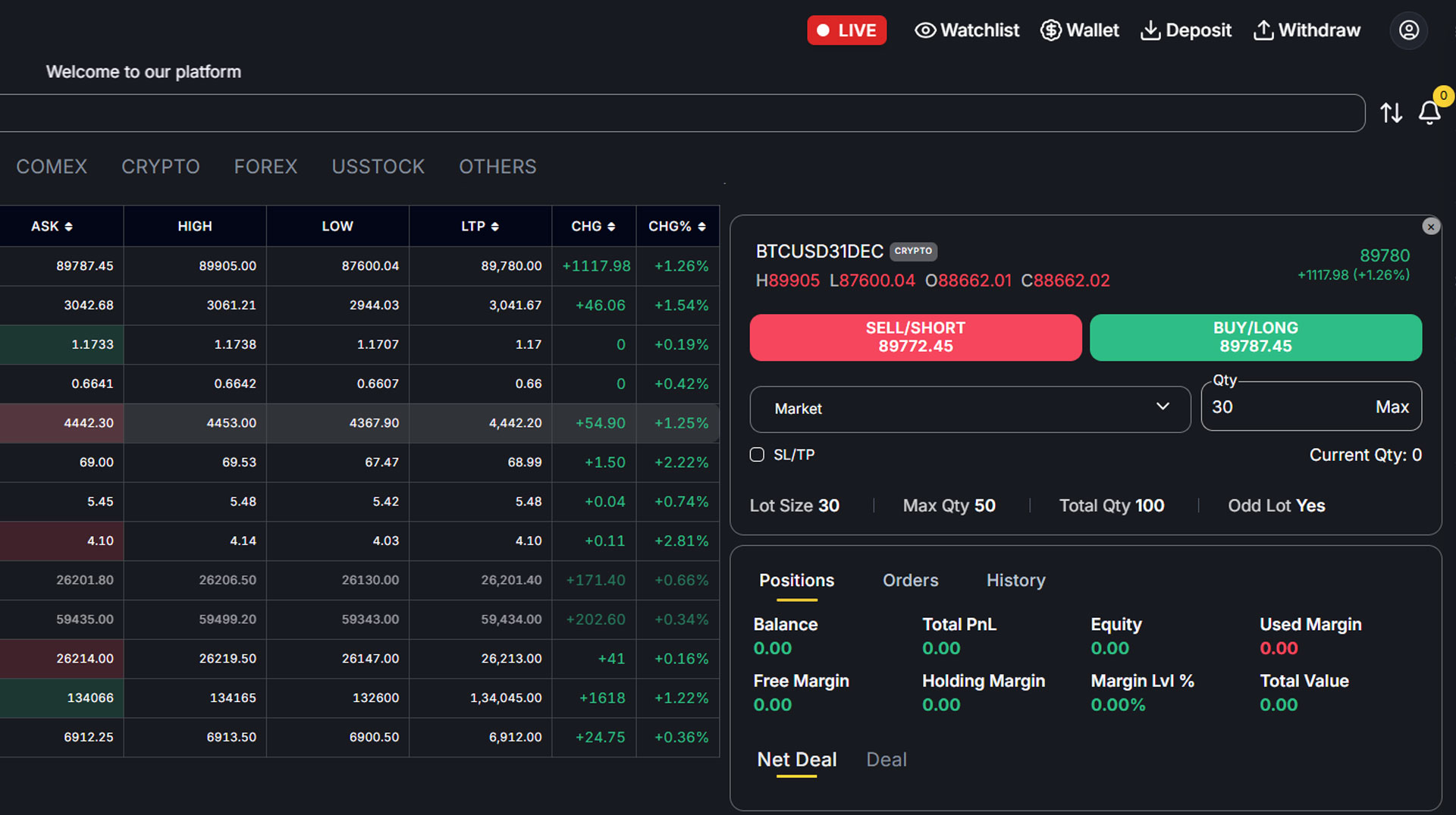Screen dimensions: 1456x815
Task: Toggle LIVE mode indicator
Action: (x=846, y=30)
